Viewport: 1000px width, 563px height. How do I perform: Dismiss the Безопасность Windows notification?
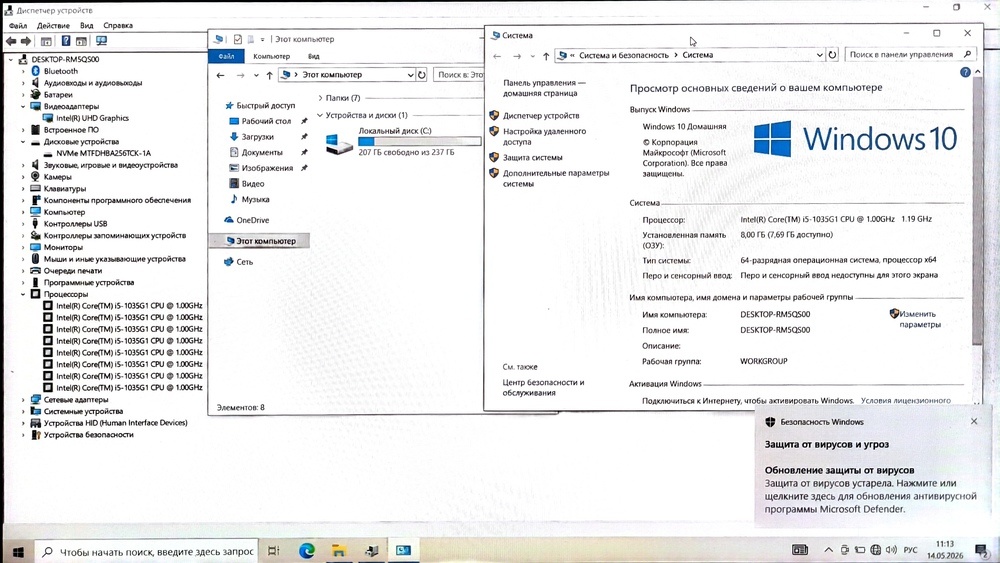coord(974,421)
